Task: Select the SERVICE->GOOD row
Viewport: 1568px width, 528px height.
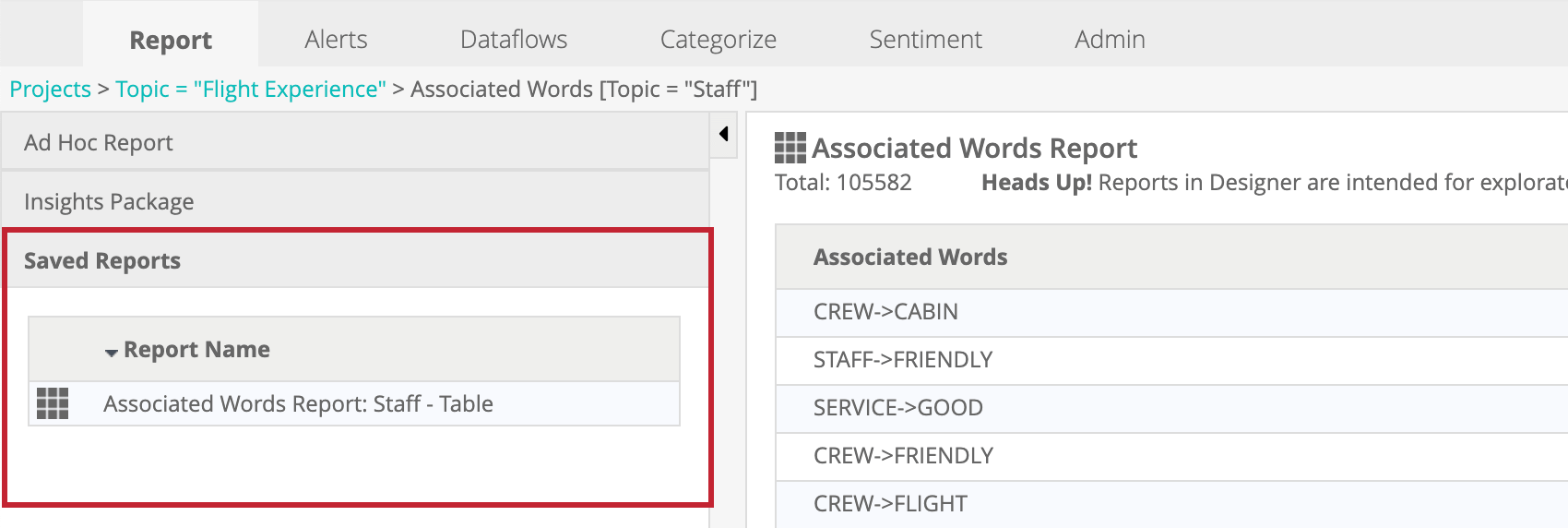Action: point(897,408)
